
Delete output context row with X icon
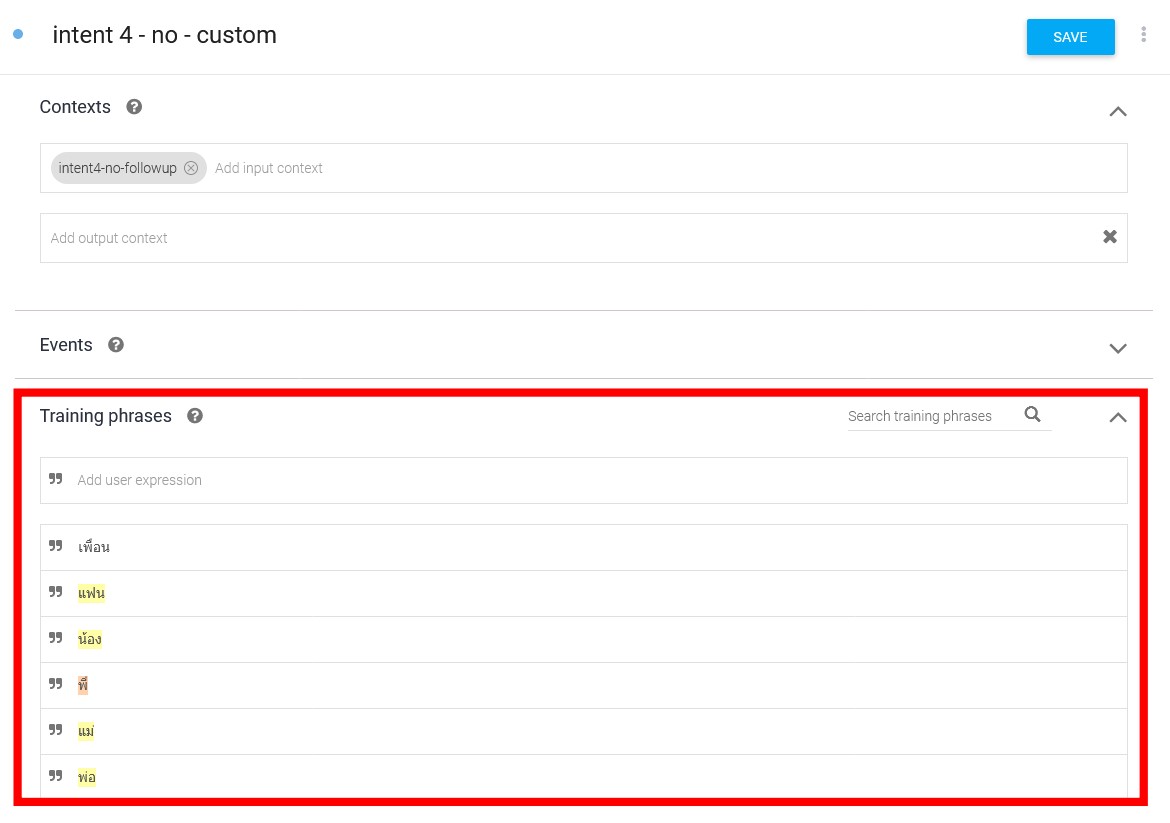[1110, 237]
